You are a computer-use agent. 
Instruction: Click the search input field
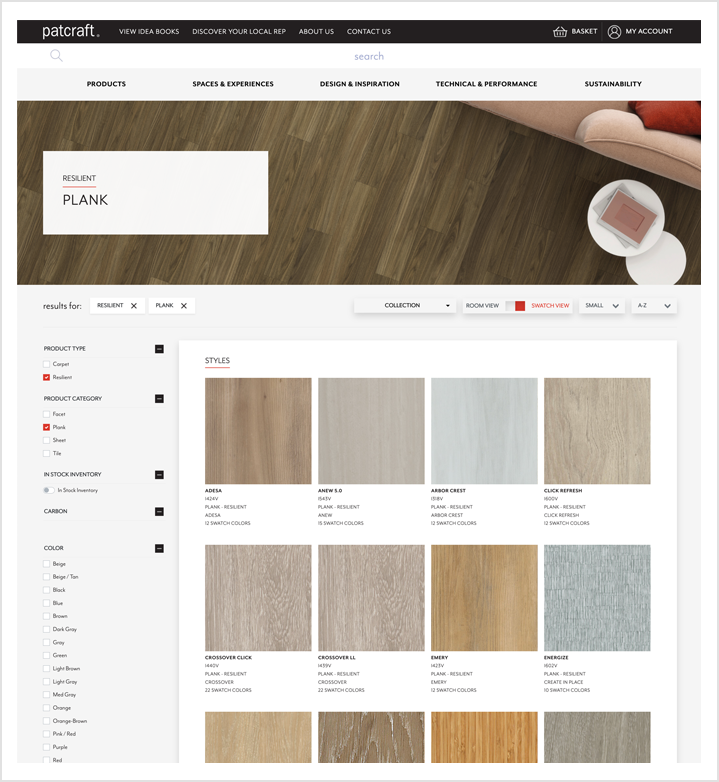tap(369, 56)
